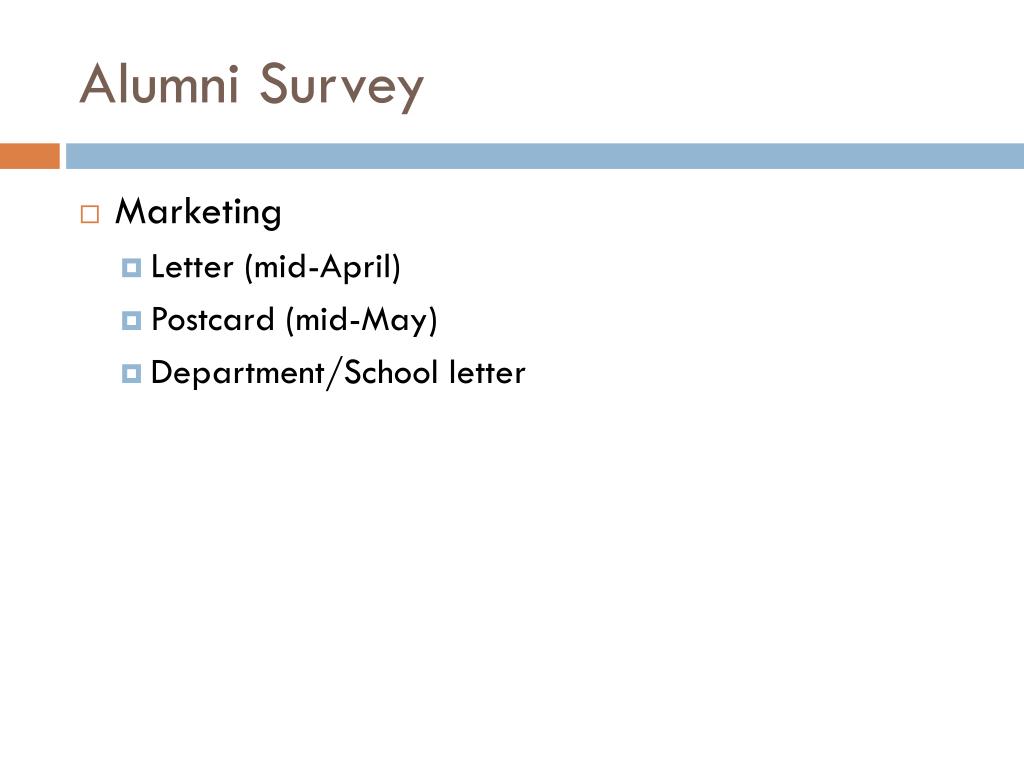Select the orange accent block under the title
1024x768 pixels.
(x=30, y=156)
